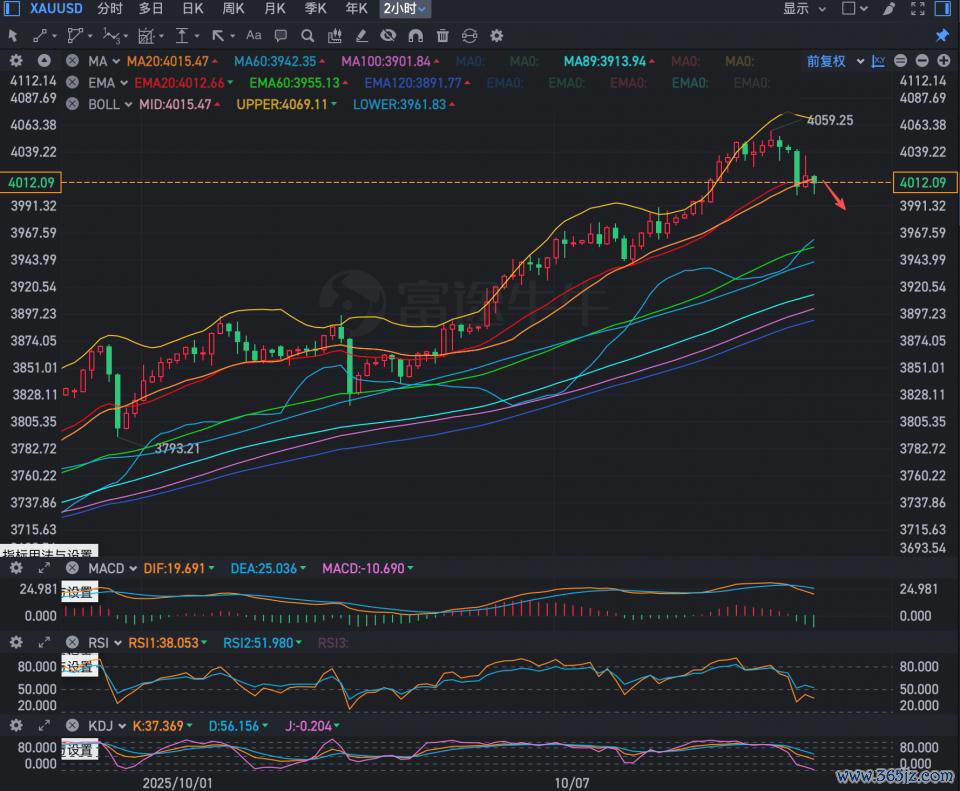Open the 显示 display dropdown

(804, 9)
